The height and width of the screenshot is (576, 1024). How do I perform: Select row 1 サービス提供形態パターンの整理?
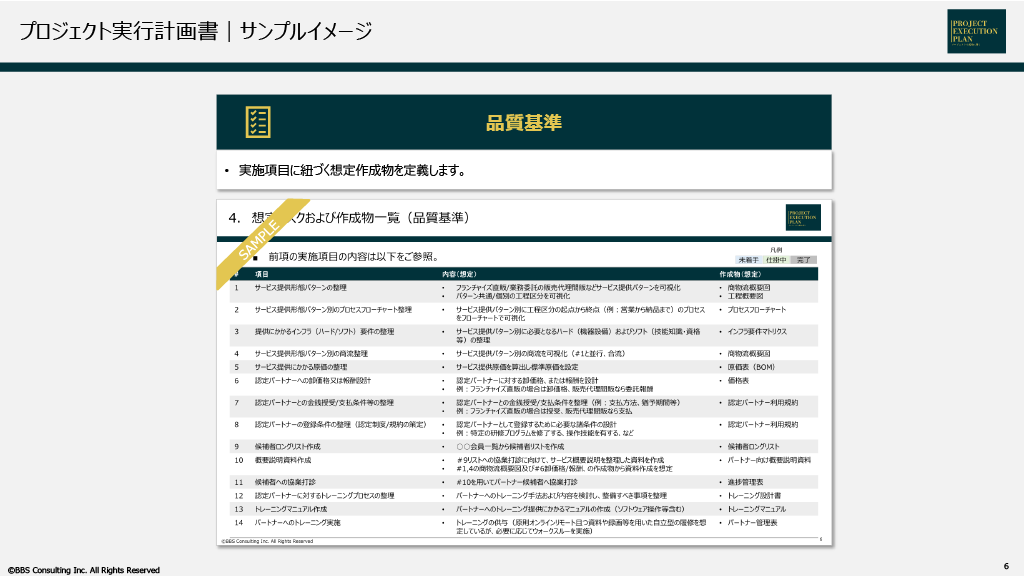(x=300, y=287)
